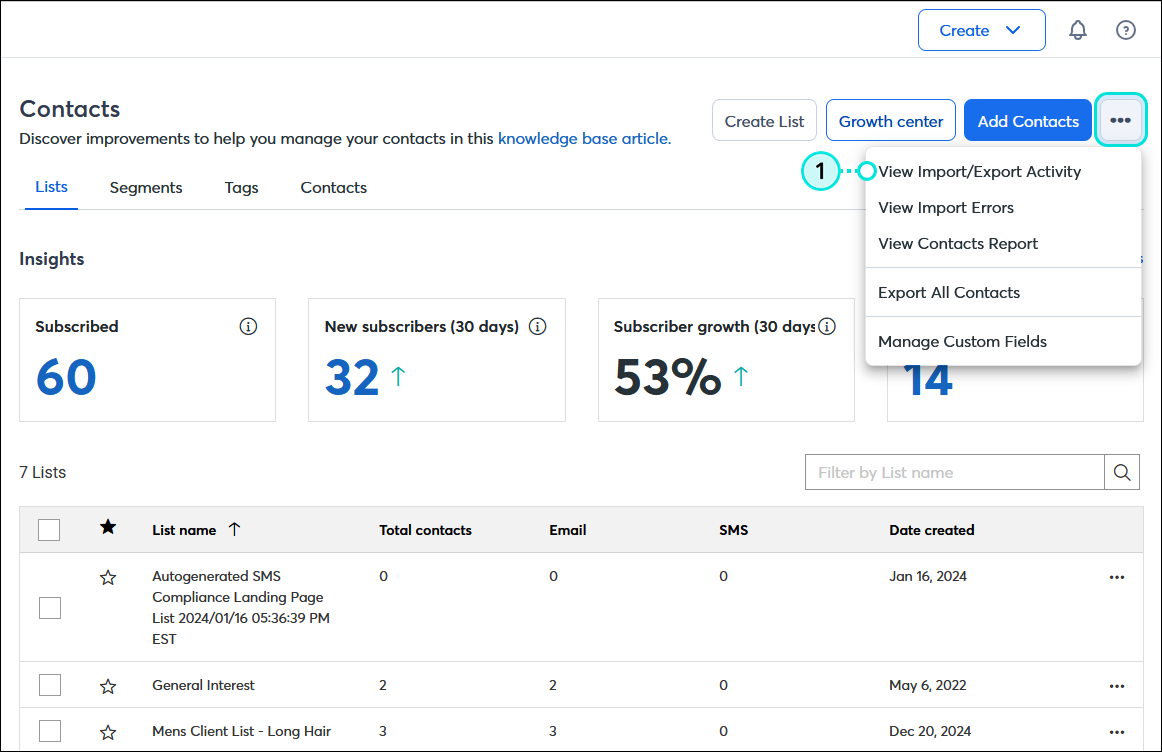
Task: Choose View Contacts Report from menu
Action: tap(957, 244)
